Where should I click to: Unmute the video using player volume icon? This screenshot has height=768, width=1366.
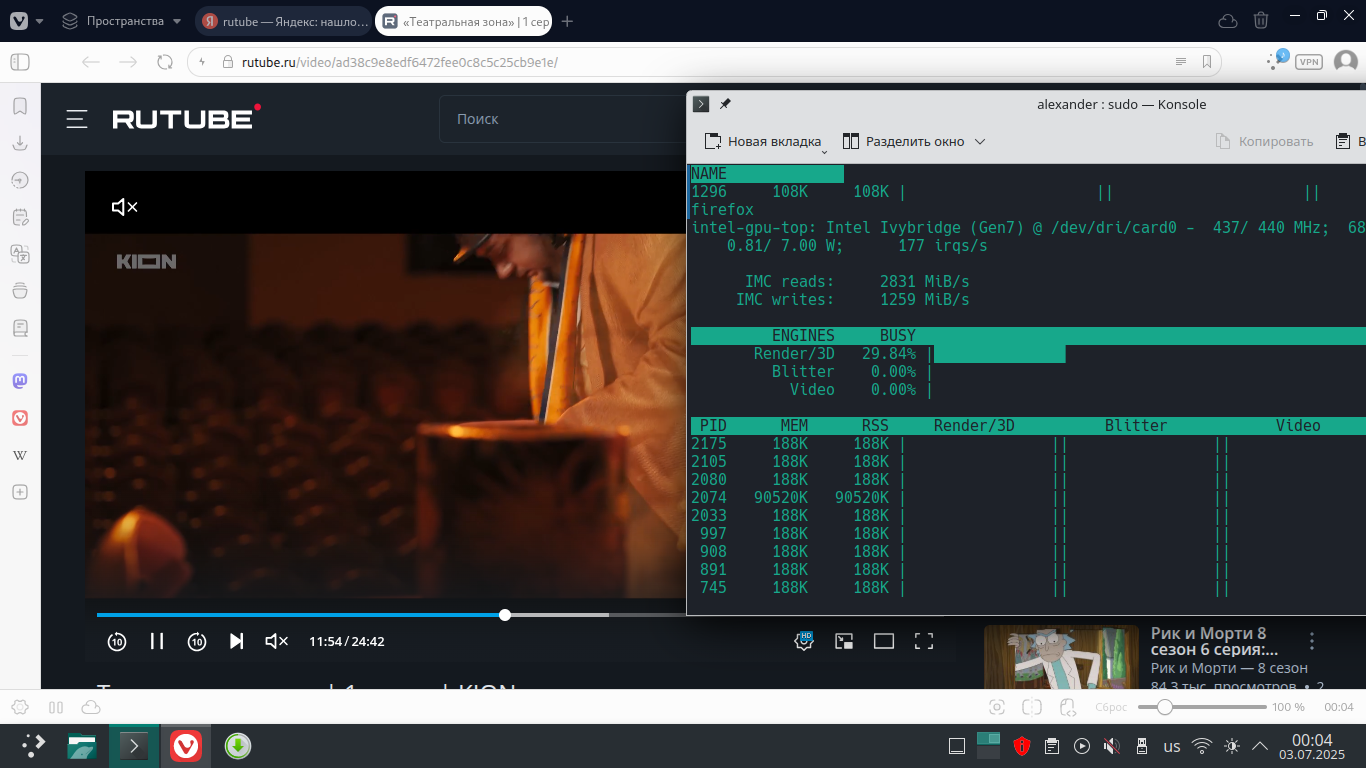276,641
